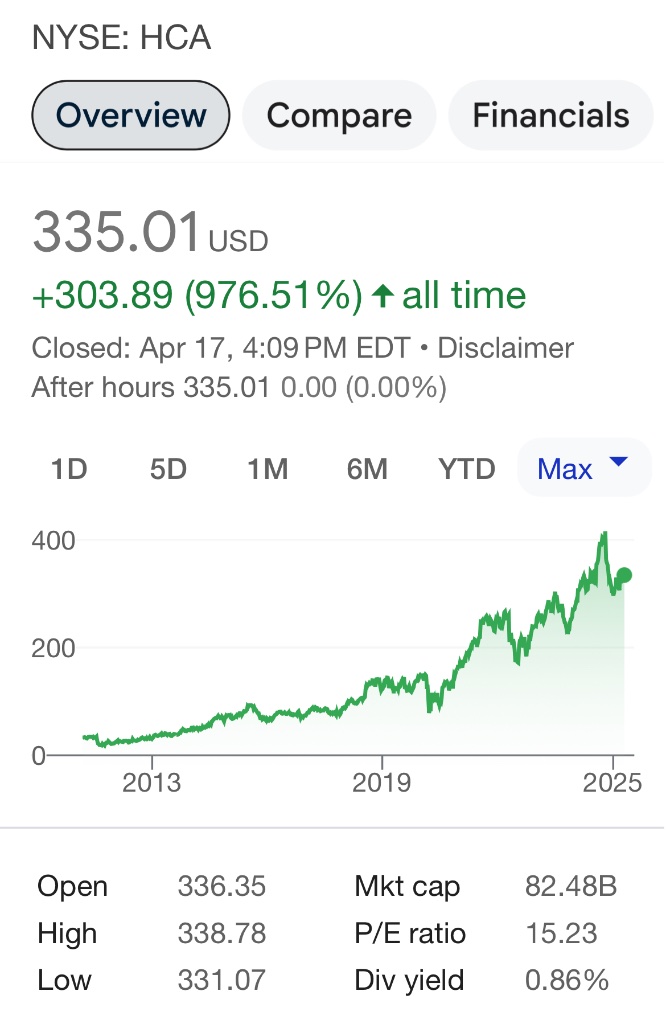666x1024 pixels.
Task: Click the green up arrow icon
Action: [381, 295]
